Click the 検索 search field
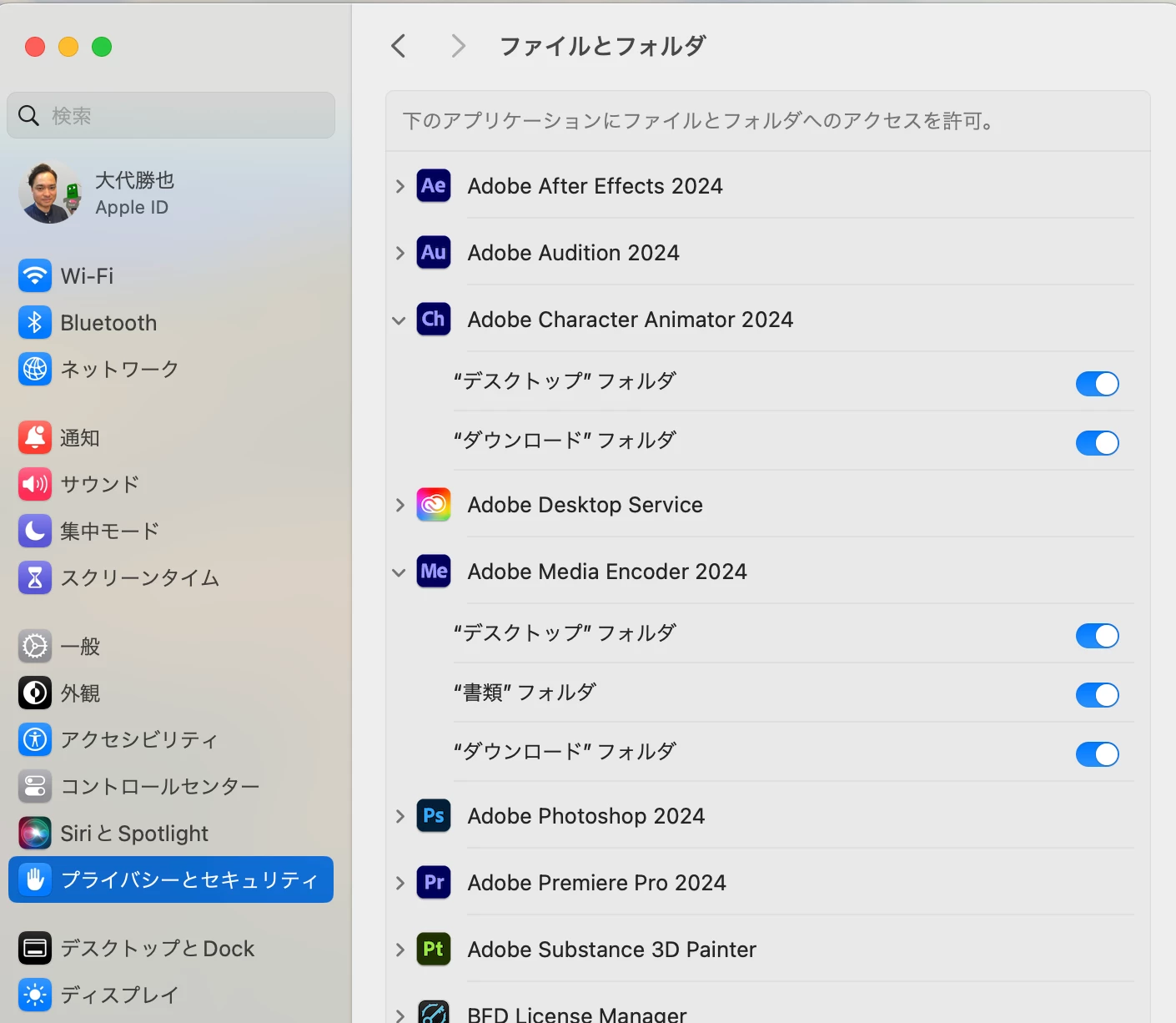This screenshot has height=1023, width=1176. (171, 115)
